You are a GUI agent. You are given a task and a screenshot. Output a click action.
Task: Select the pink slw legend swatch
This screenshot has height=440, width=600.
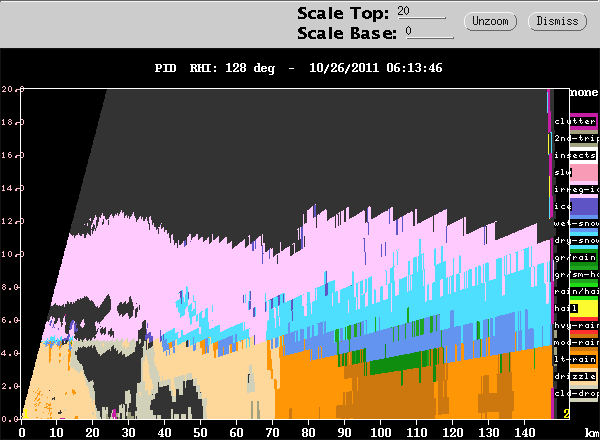tap(584, 173)
